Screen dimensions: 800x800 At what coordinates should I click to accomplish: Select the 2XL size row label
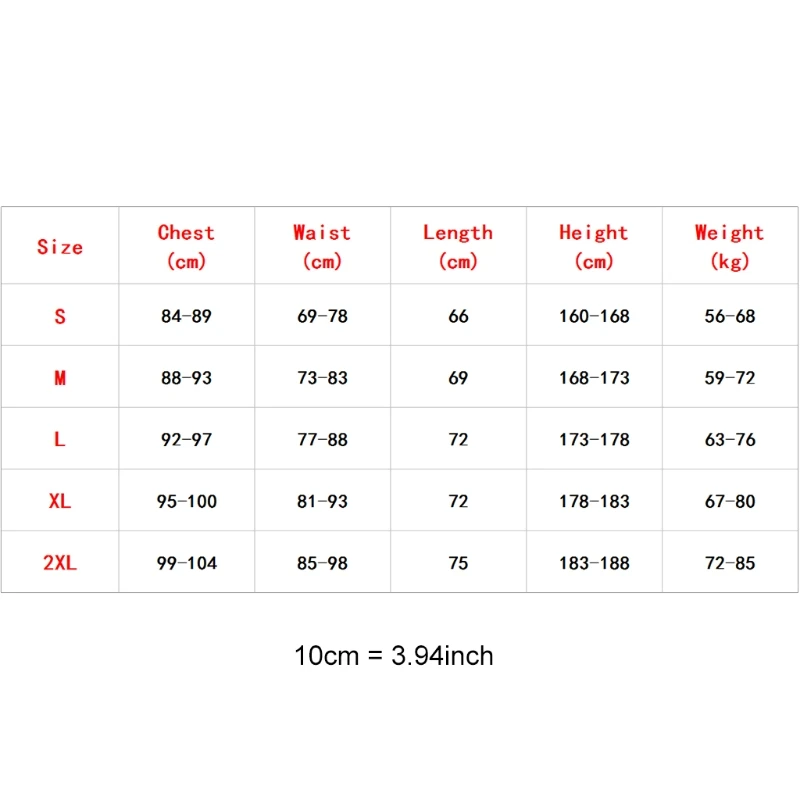click(60, 563)
